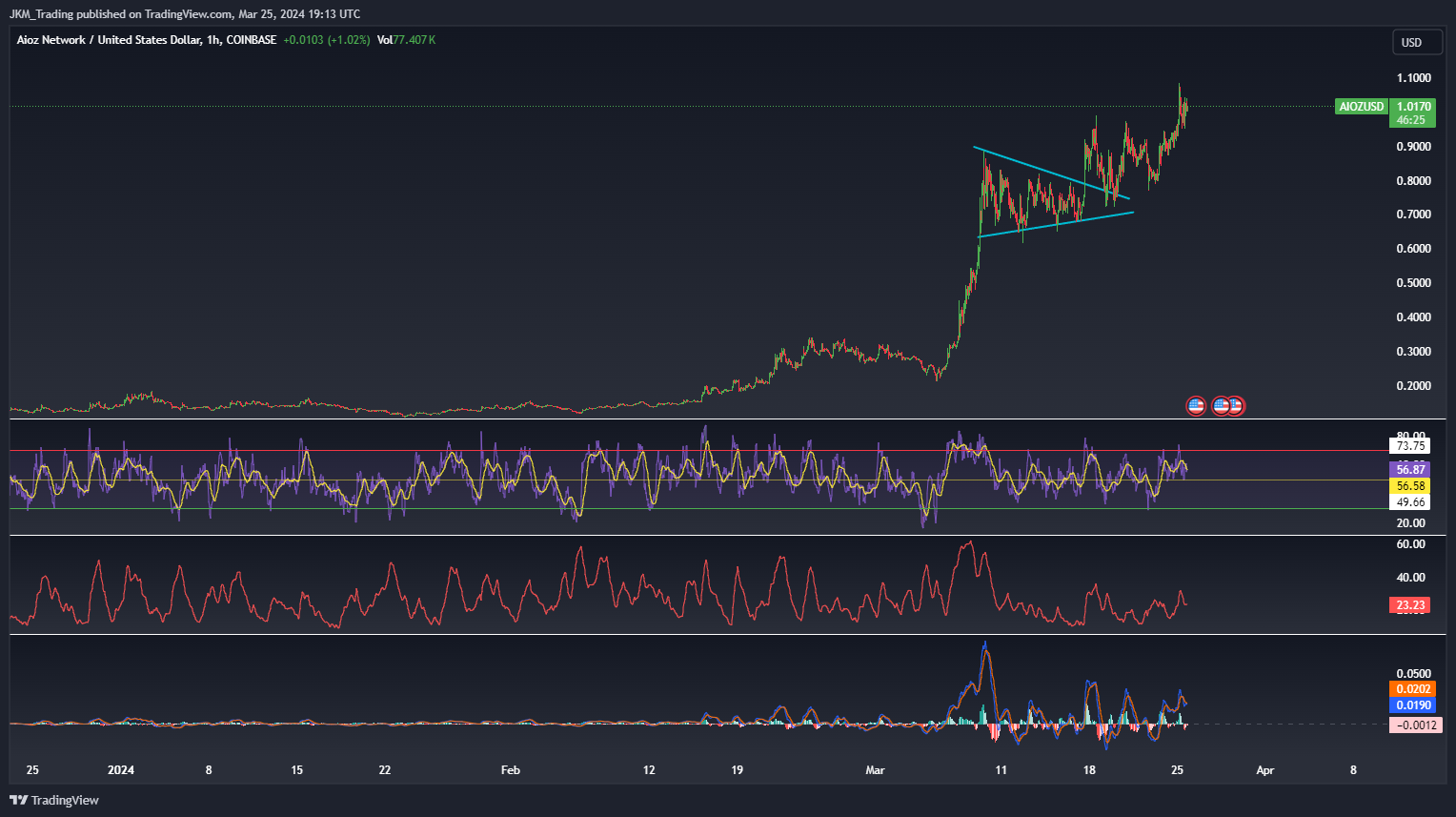This screenshot has height=817, width=1456.
Task: Click the Mar label on time axis
Action: 875,770
